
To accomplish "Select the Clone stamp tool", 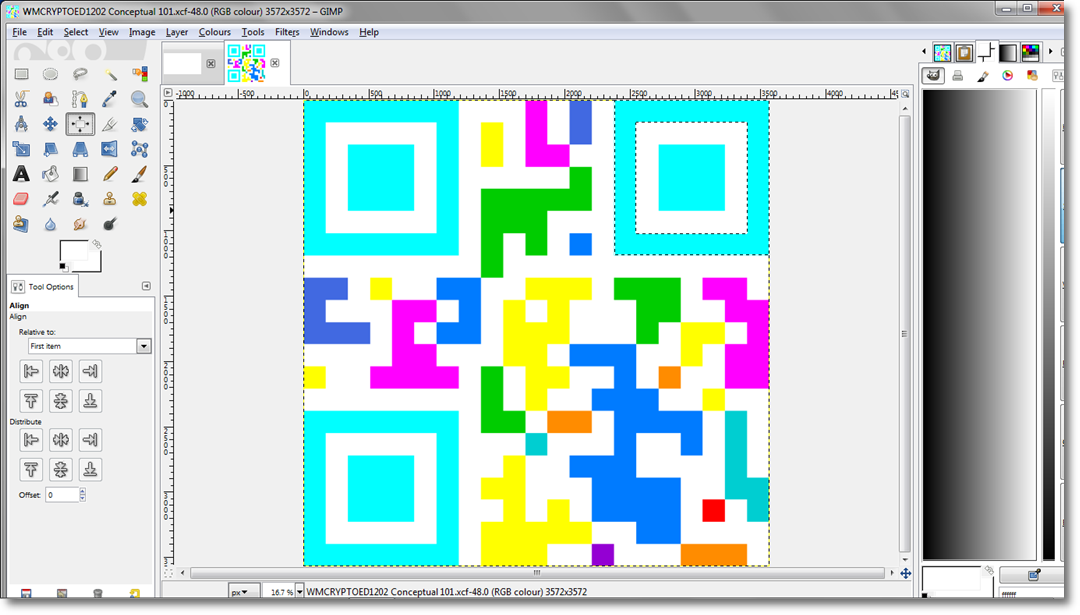I will click(x=110, y=199).
